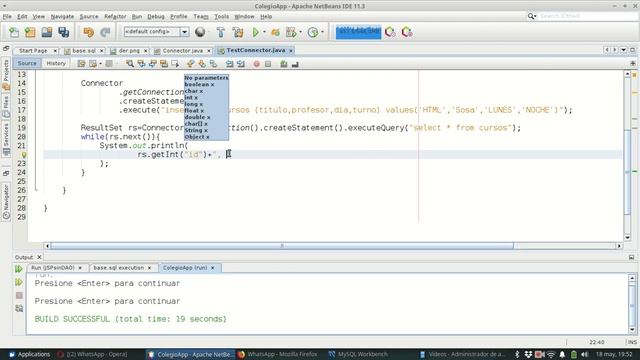This screenshot has height=360, width=640.
Task: Select the Source view button
Action: [27, 63]
